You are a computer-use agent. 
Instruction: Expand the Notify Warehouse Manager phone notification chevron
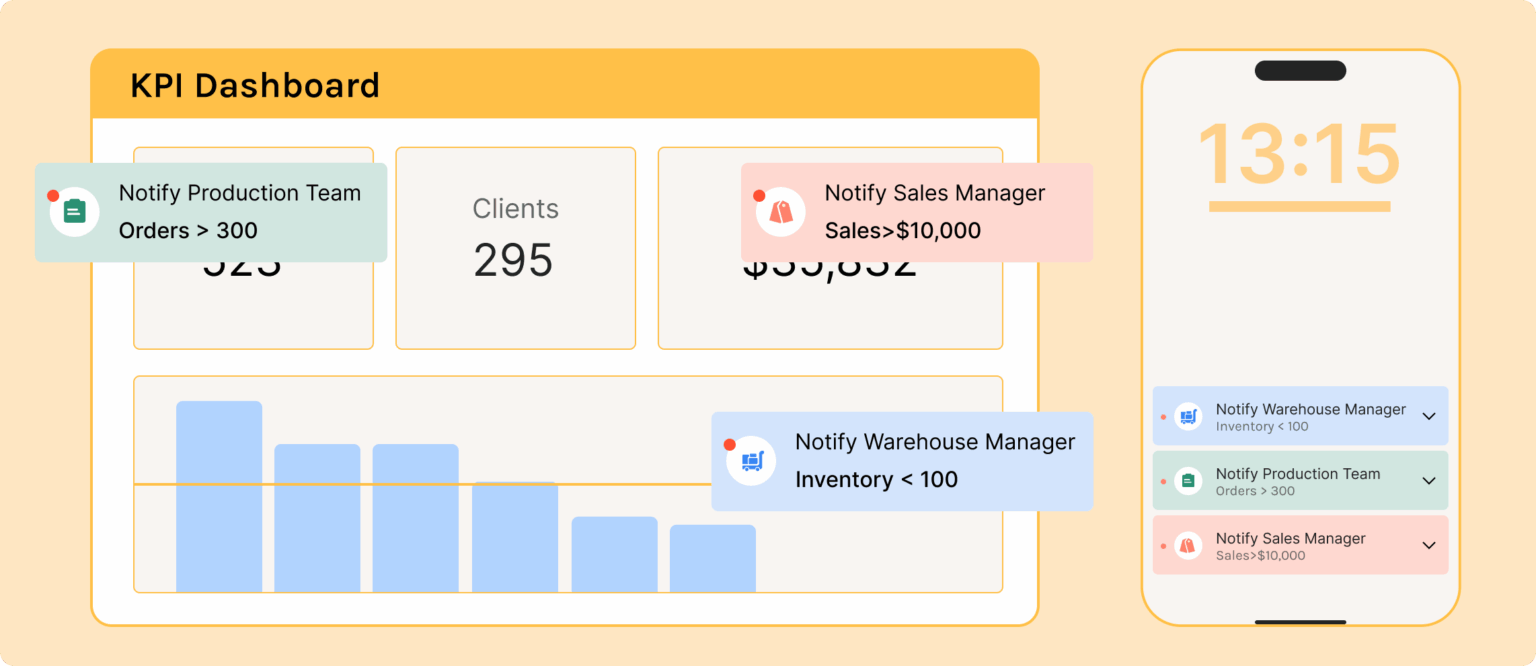[x=1427, y=416]
